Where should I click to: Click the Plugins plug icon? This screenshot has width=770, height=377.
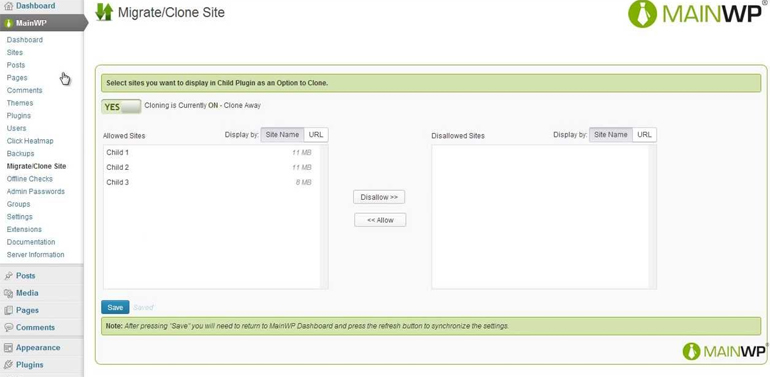click(x=8, y=365)
